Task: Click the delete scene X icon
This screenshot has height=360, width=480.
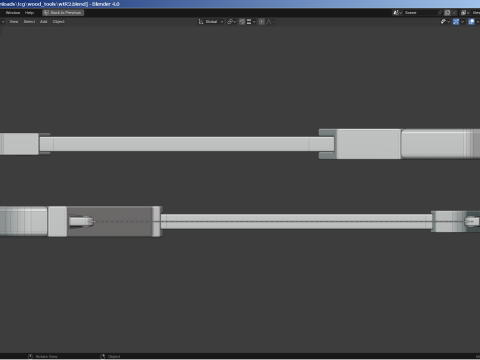Action: pyautogui.click(x=454, y=13)
